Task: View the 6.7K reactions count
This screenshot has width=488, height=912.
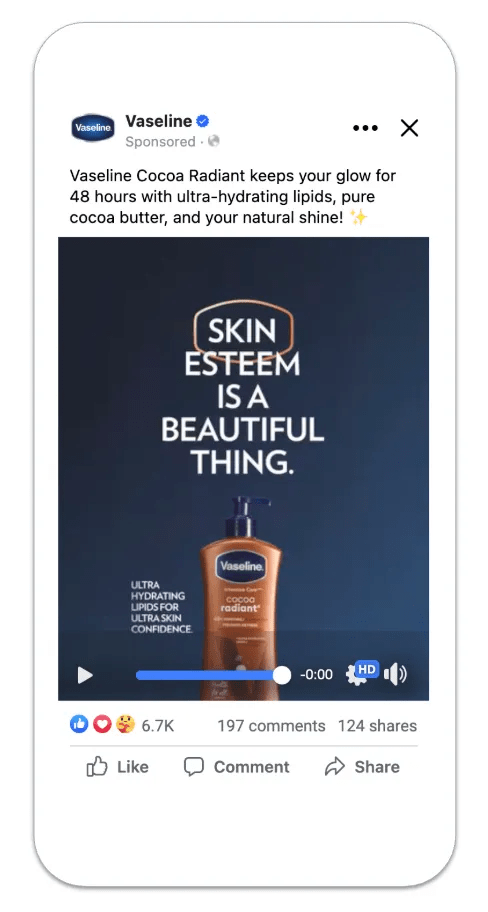Action: point(158,725)
